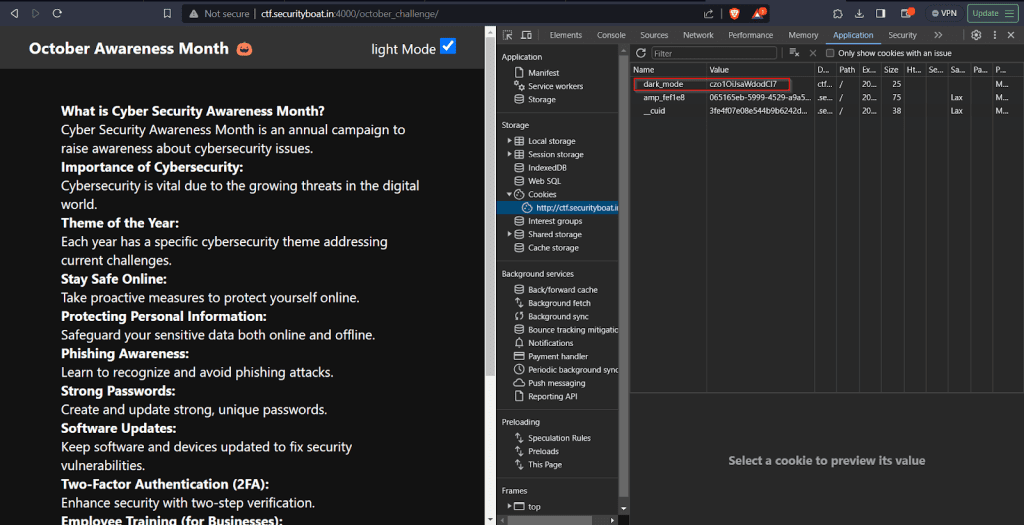Open Service workers section
Viewport: 1024px width, 525px height.
tap(555, 86)
